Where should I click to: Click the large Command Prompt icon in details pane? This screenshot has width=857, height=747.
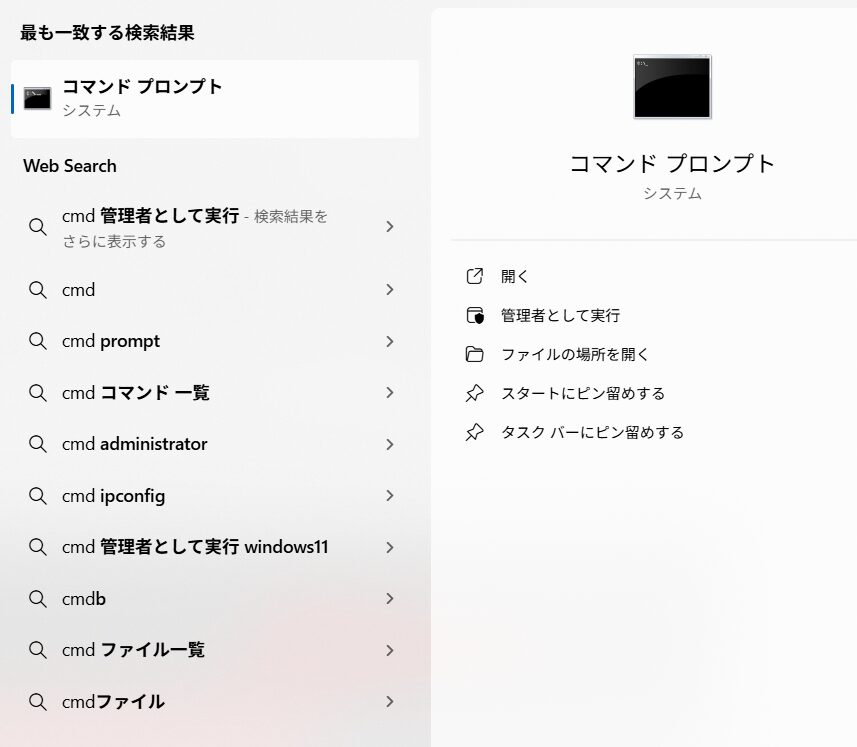tap(672, 86)
